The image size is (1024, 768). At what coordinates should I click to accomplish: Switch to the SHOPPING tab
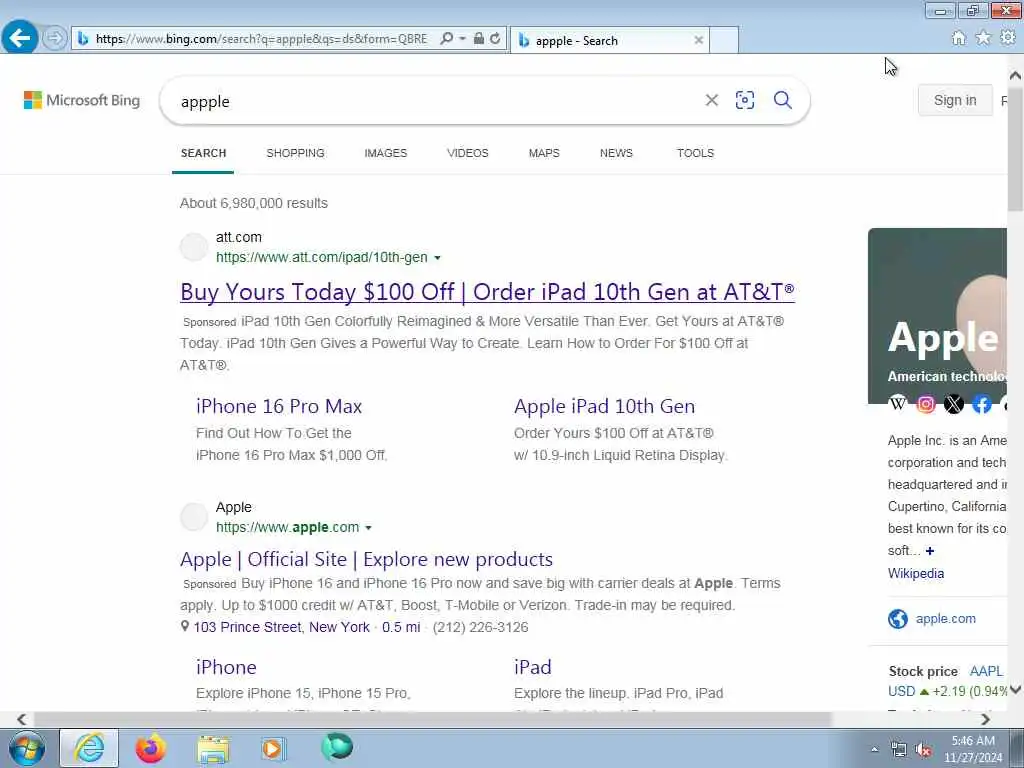pos(295,153)
